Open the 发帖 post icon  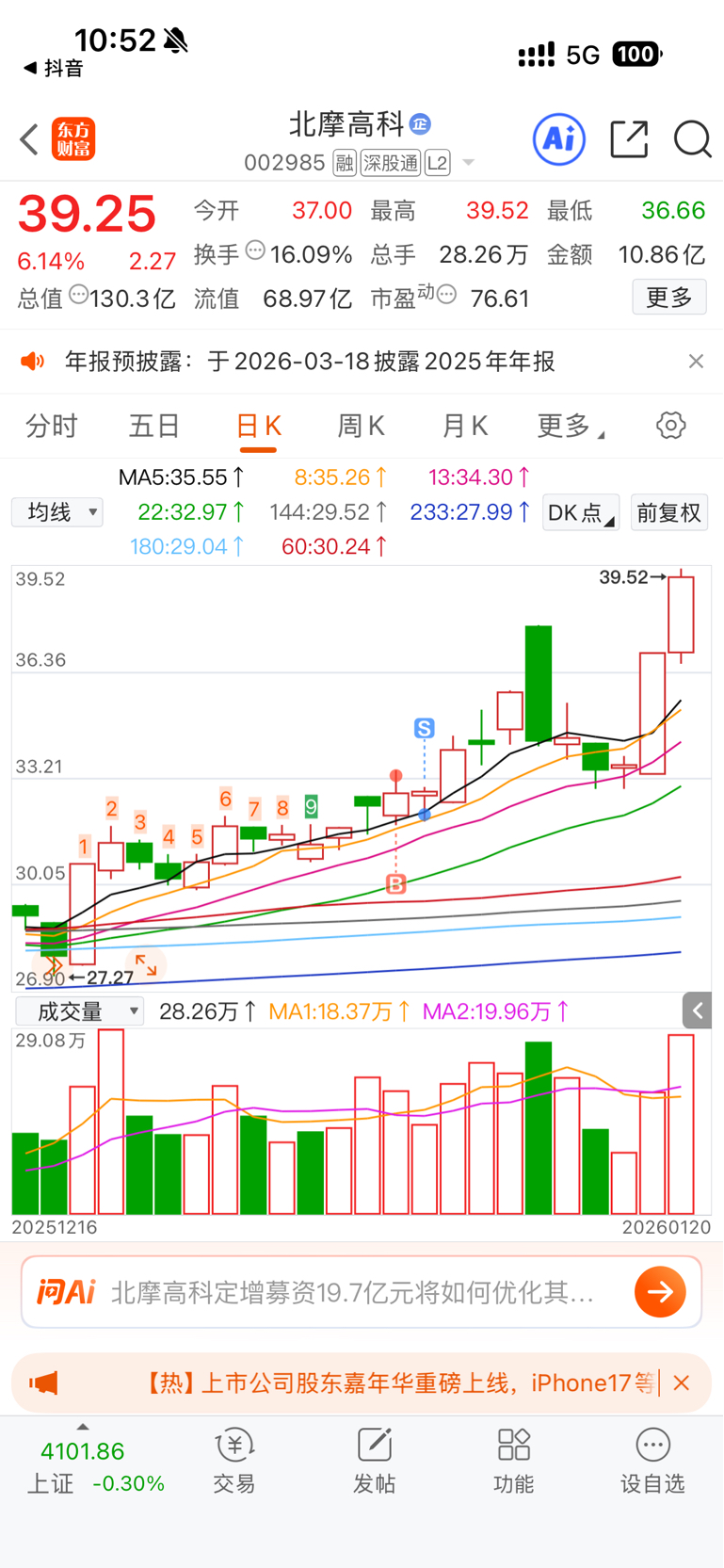click(374, 1461)
